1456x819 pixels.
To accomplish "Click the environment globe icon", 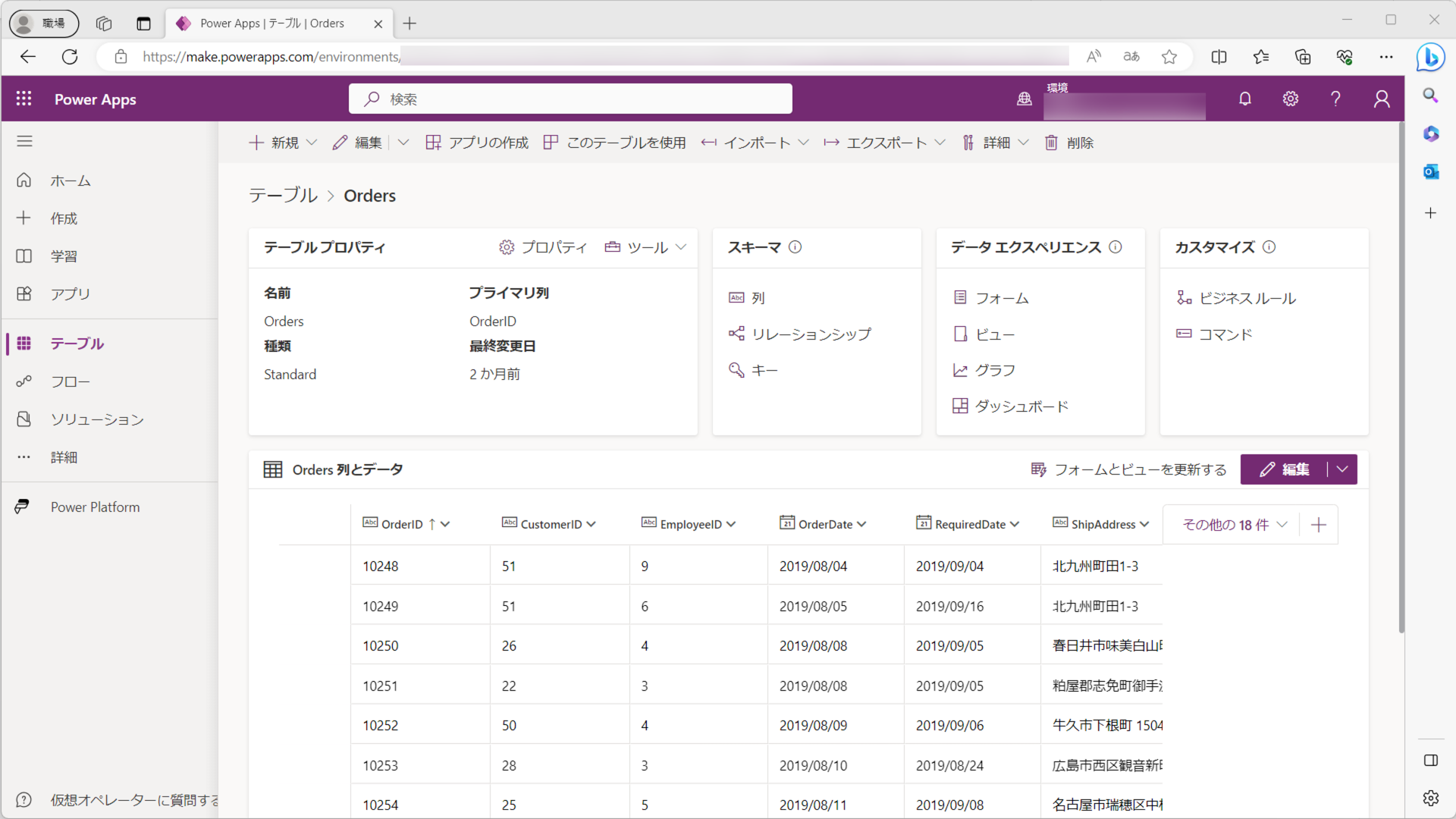I will [1024, 99].
